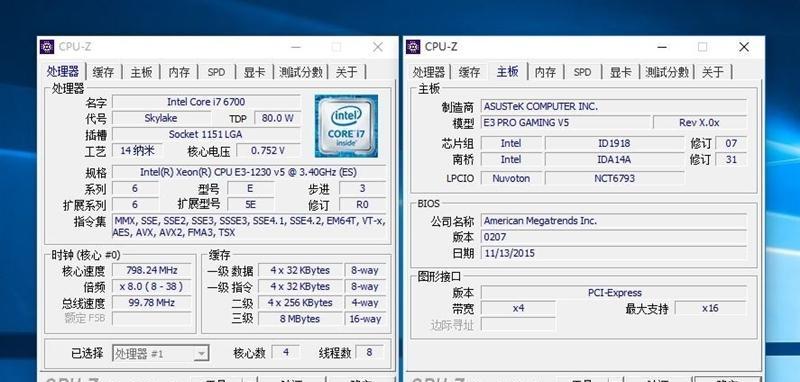
Task: Open 关于 tab in right window
Action: click(x=712, y=72)
